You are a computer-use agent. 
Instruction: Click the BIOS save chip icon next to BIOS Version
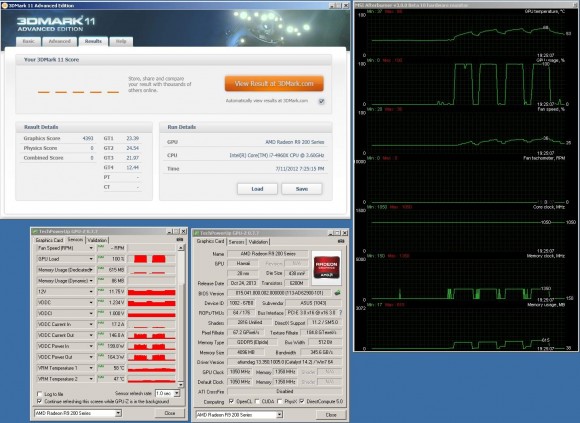(337, 293)
